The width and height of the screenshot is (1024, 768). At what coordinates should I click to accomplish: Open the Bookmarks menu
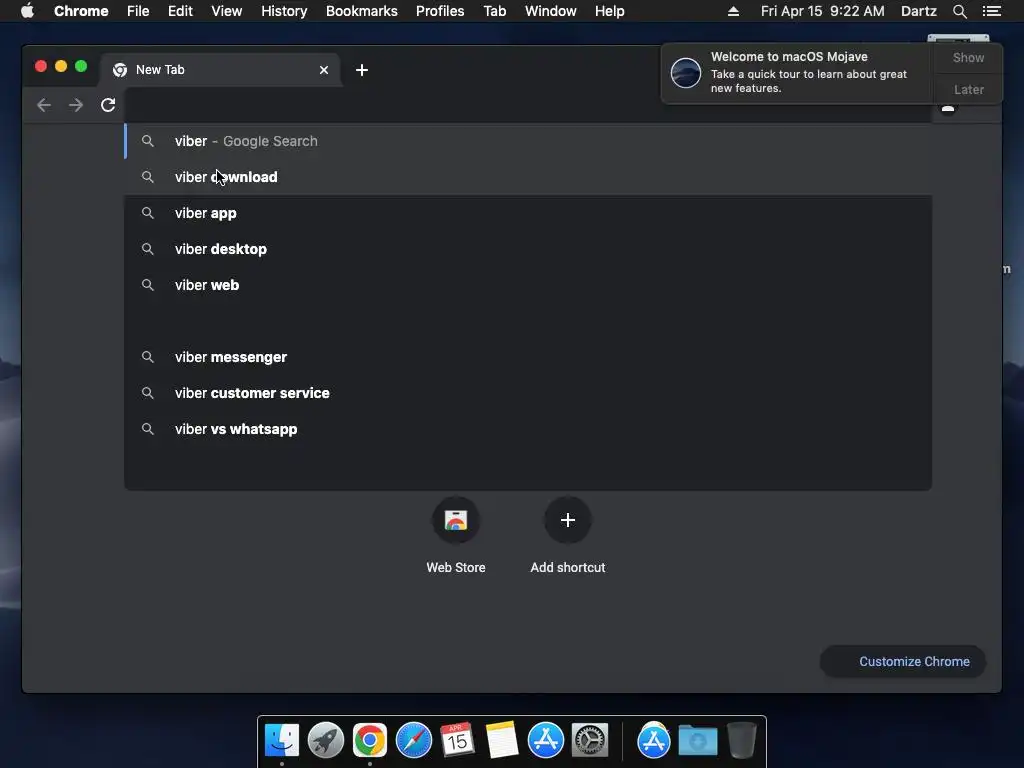361,11
